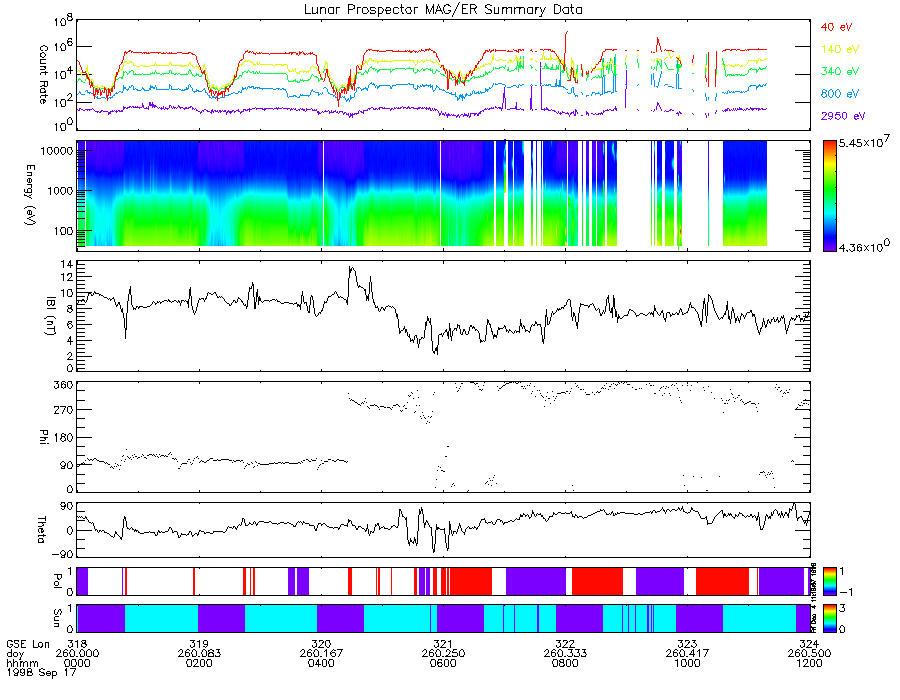Click day-of-year tick '260.250'
Screen dimensions: 900x700
tap(443, 654)
